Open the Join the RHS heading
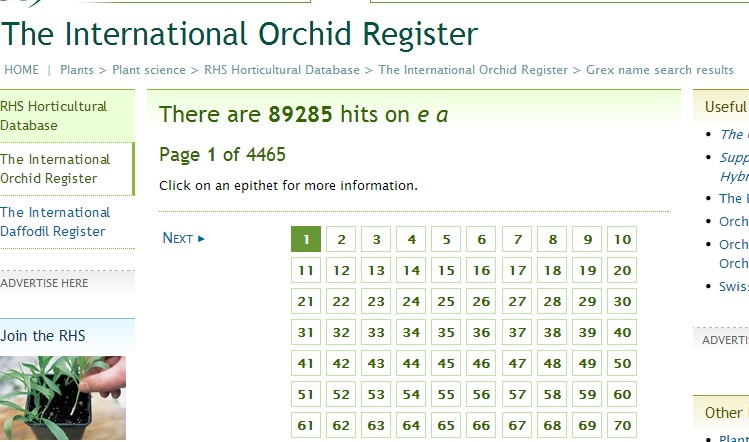This screenshot has height=442, width=749. coord(43,335)
